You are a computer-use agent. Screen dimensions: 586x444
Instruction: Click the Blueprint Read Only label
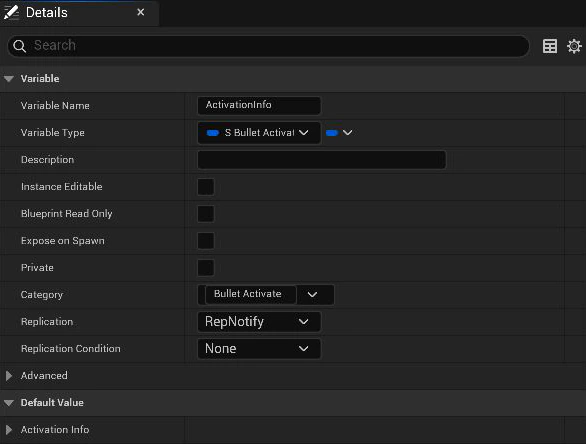67,214
